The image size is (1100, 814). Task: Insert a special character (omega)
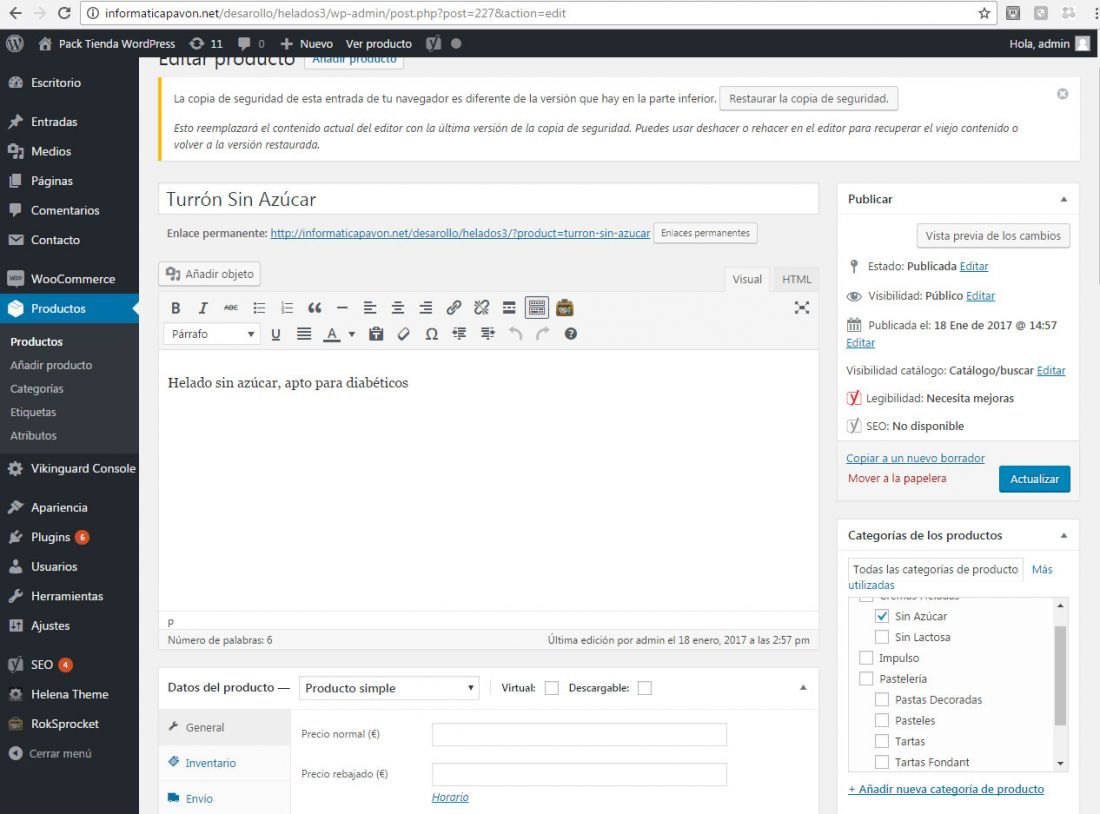pyautogui.click(x=431, y=334)
